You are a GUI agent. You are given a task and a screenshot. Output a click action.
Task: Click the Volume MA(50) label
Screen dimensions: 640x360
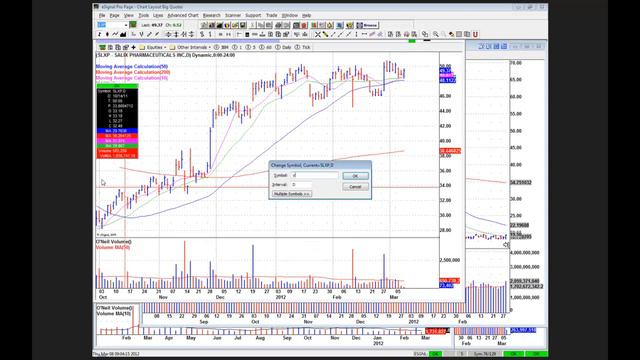[113, 247]
